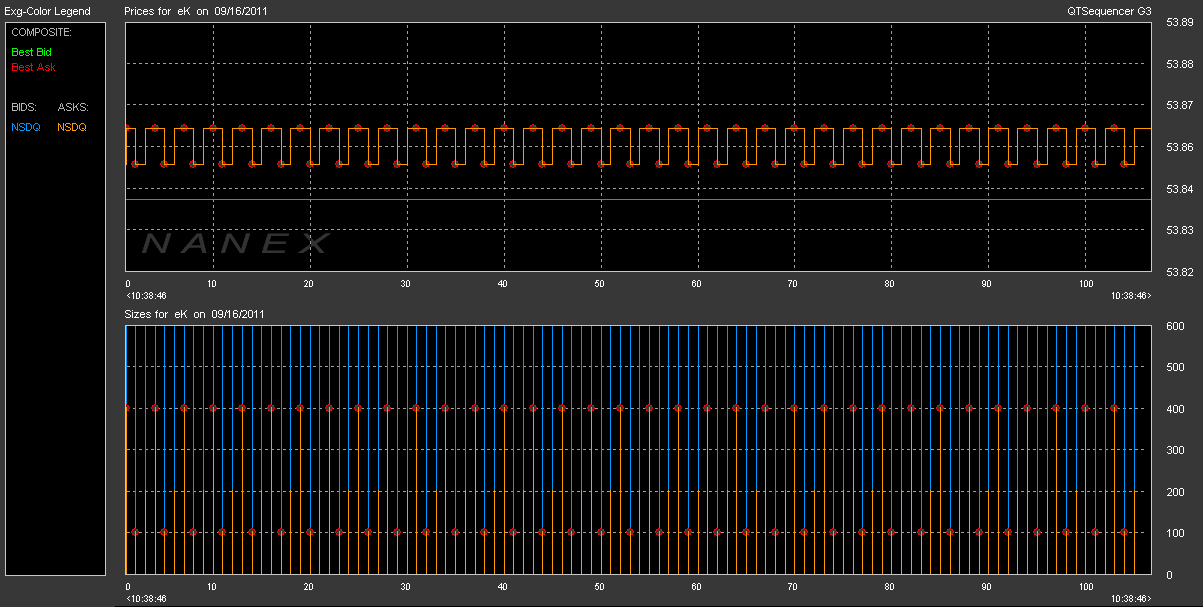Image resolution: width=1203 pixels, height=607 pixels.
Task: Click the ASKS: column heading
Action: coord(73,106)
